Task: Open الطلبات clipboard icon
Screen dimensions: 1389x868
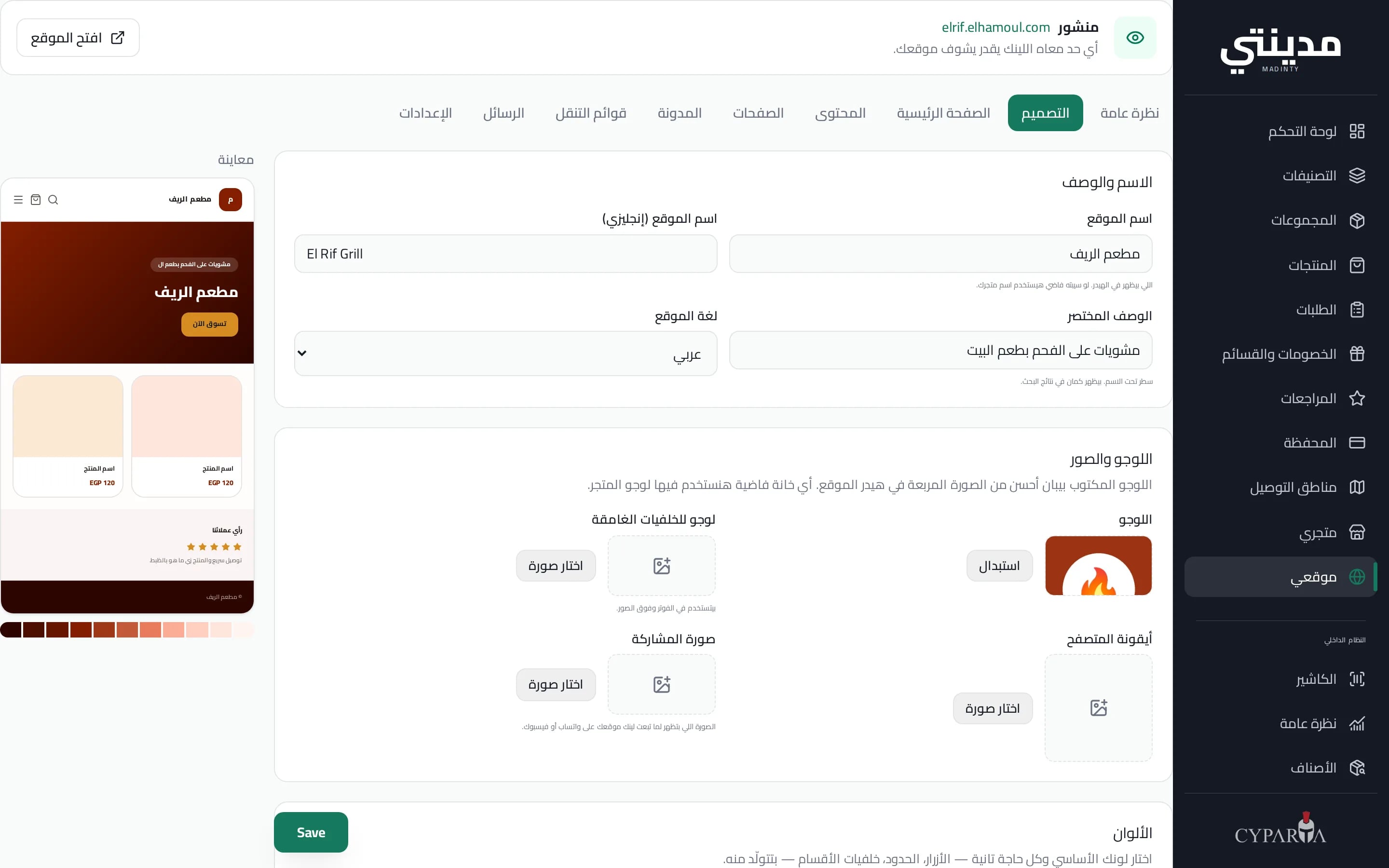Action: tap(1357, 310)
